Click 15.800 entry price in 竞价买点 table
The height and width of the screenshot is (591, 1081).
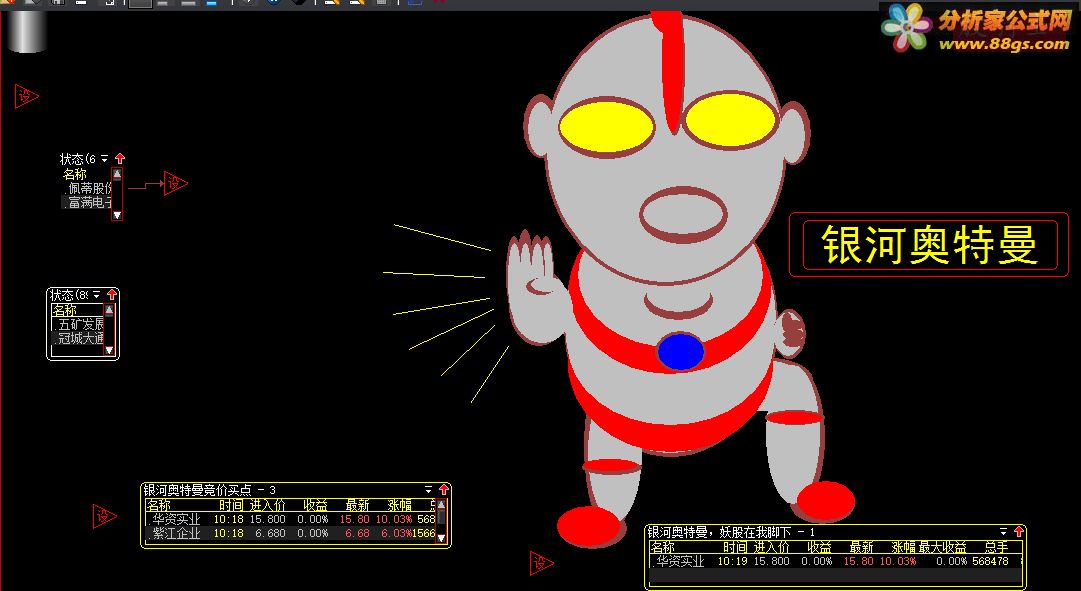[267, 519]
